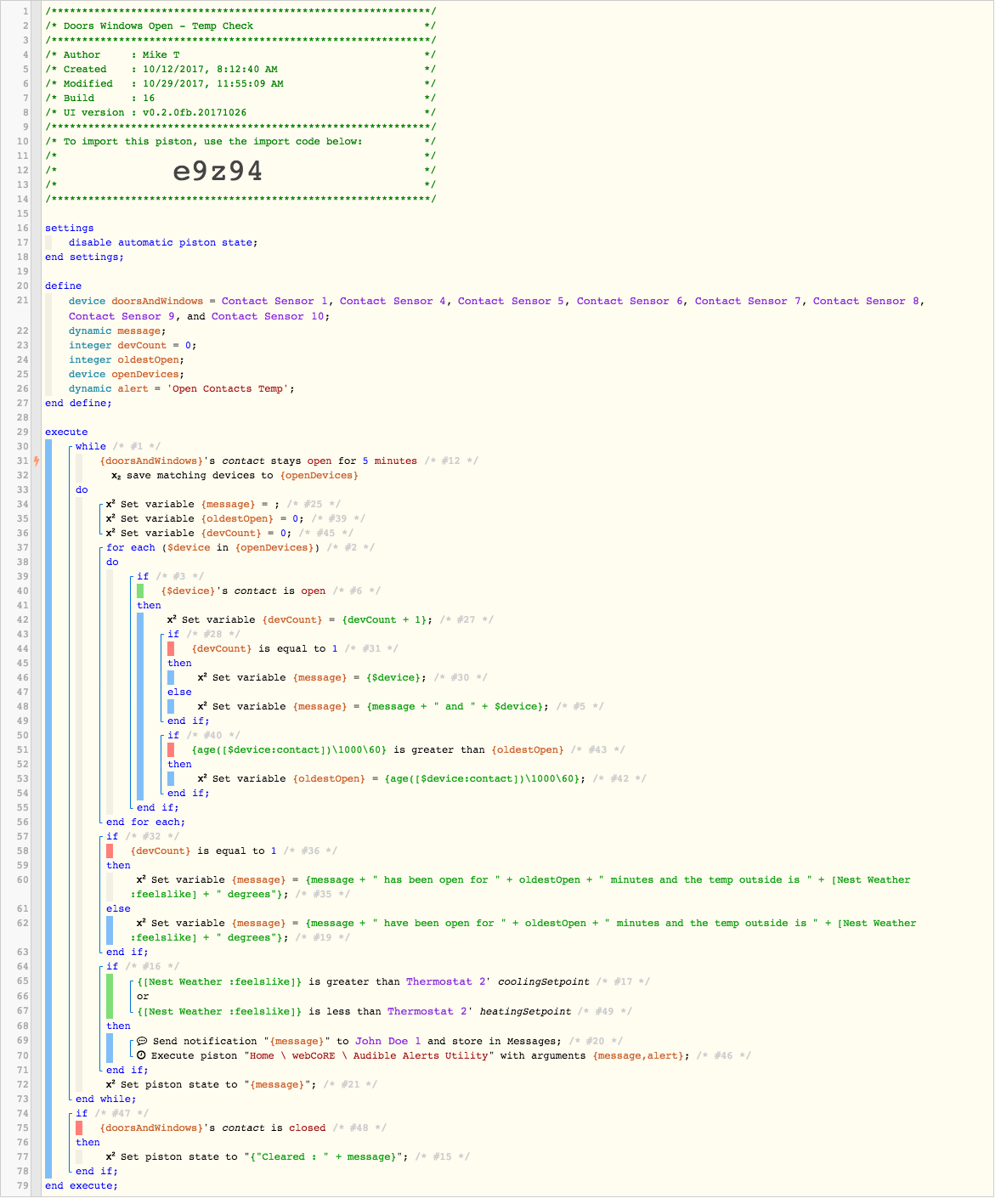Click Contact Sensor 1 in the device list
The image size is (1001, 1204).
point(274,301)
